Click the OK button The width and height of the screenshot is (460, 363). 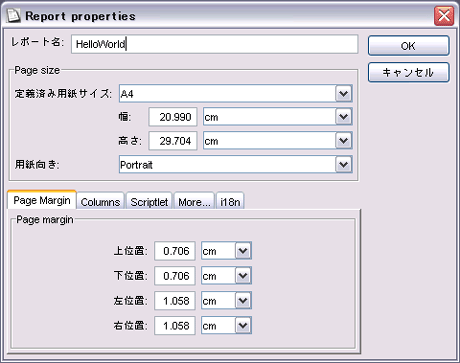[x=409, y=46]
